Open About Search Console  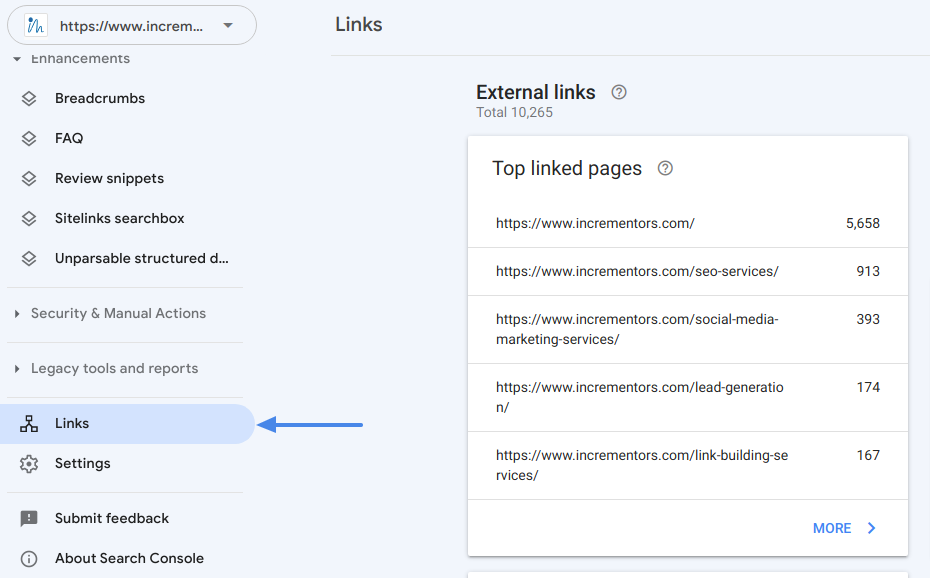point(128,558)
